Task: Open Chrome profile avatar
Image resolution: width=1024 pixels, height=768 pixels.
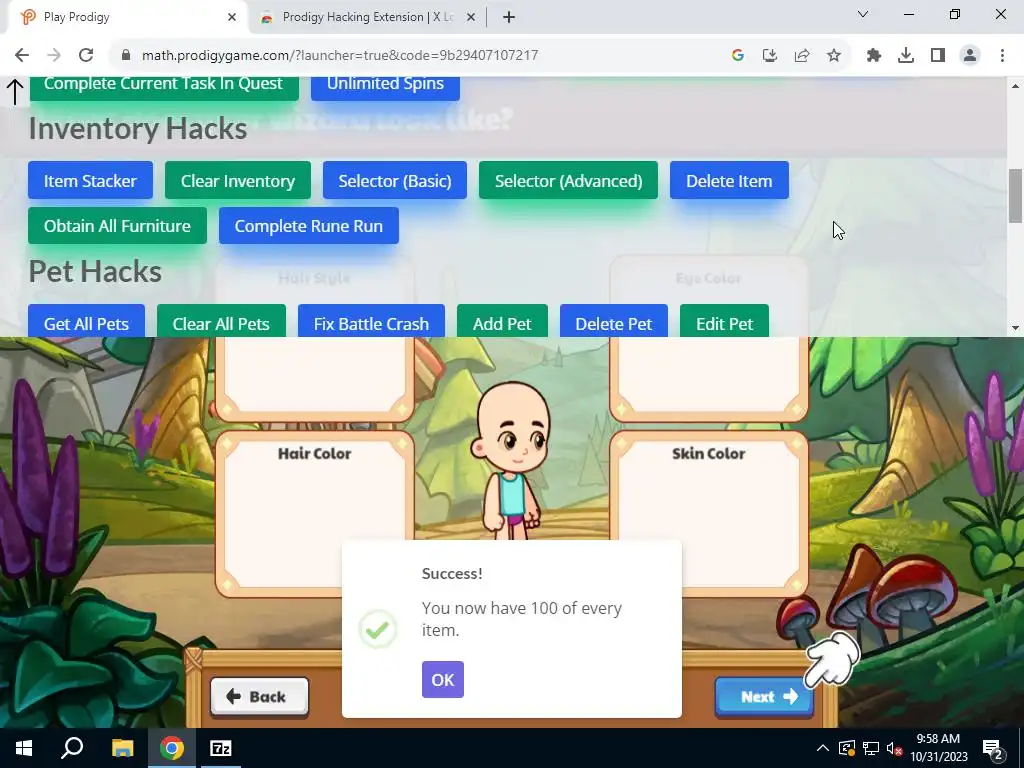Action: (970, 56)
